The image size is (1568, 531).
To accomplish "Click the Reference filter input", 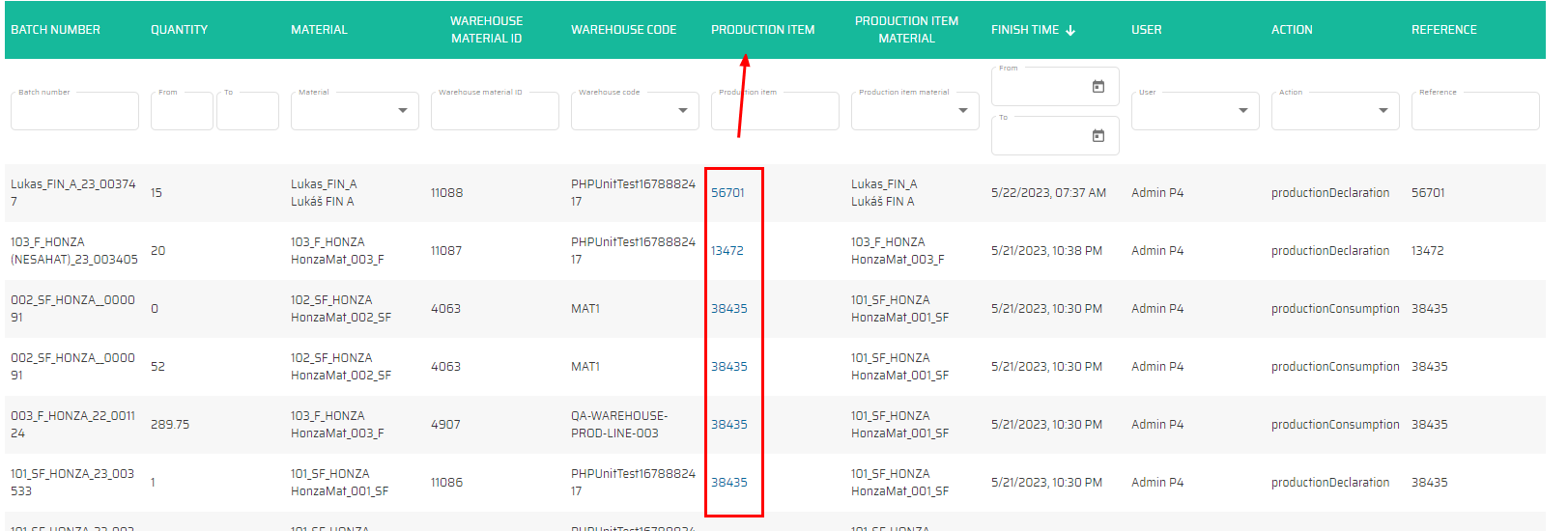I will click(1474, 112).
